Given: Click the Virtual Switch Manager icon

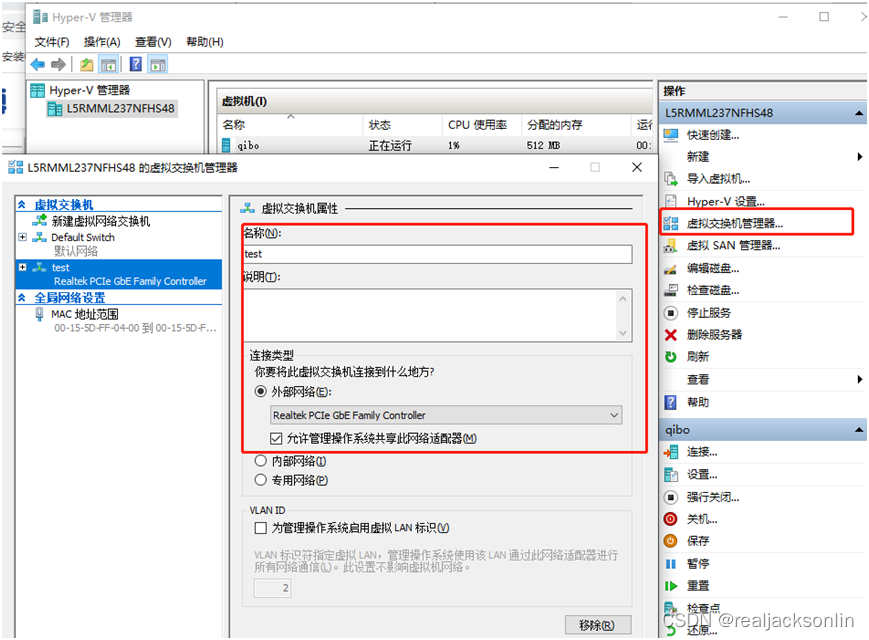Looking at the screenshot, I should (x=671, y=223).
